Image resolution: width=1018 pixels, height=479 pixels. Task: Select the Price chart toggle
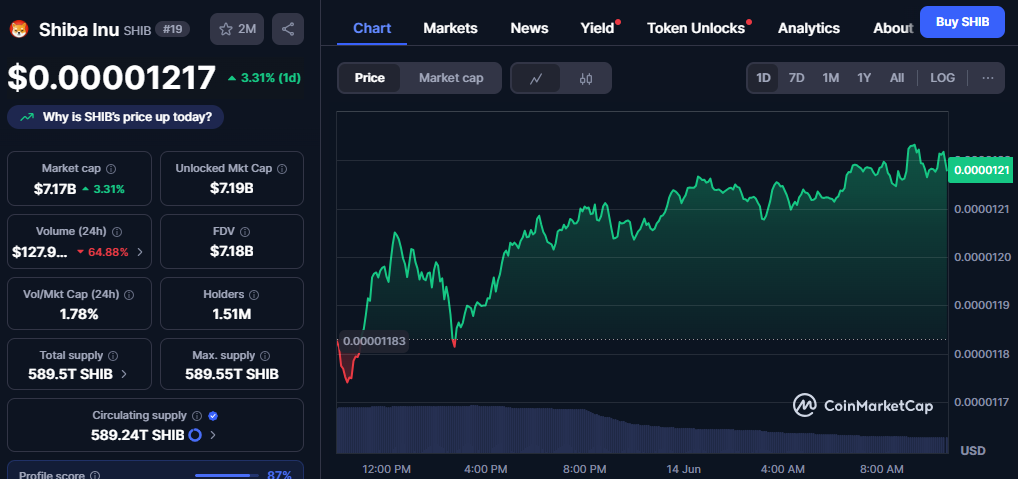pos(369,79)
